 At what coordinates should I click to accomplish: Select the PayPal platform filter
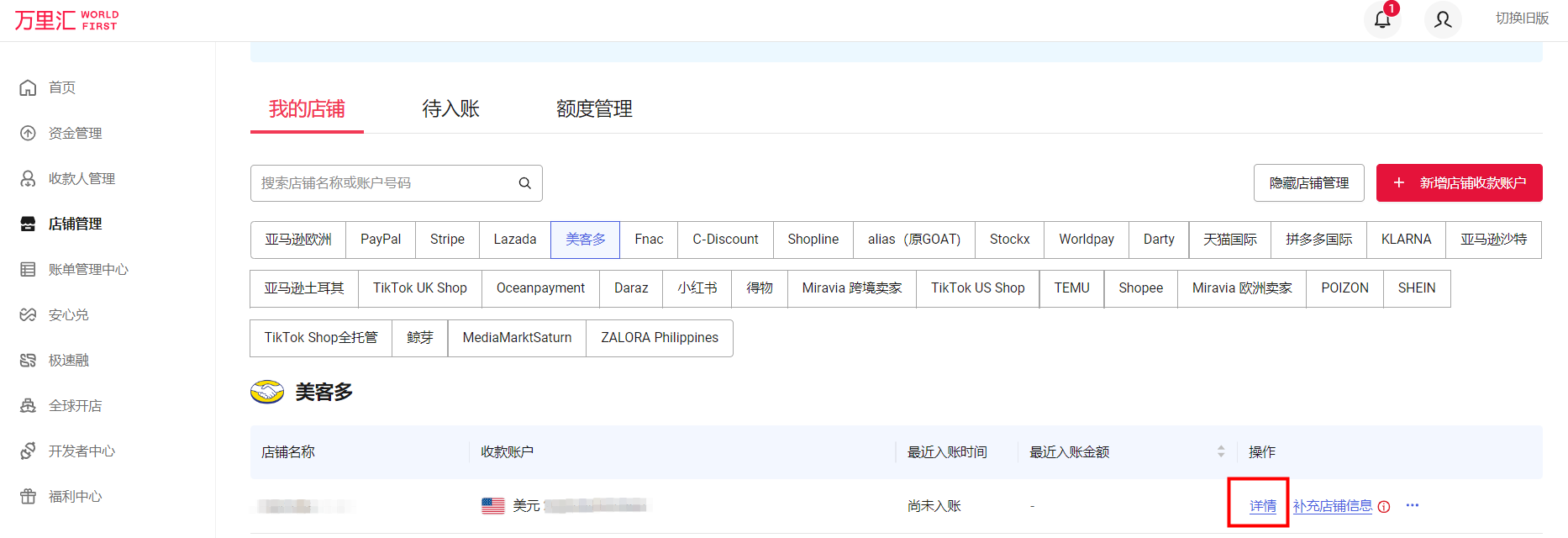pyautogui.click(x=381, y=240)
